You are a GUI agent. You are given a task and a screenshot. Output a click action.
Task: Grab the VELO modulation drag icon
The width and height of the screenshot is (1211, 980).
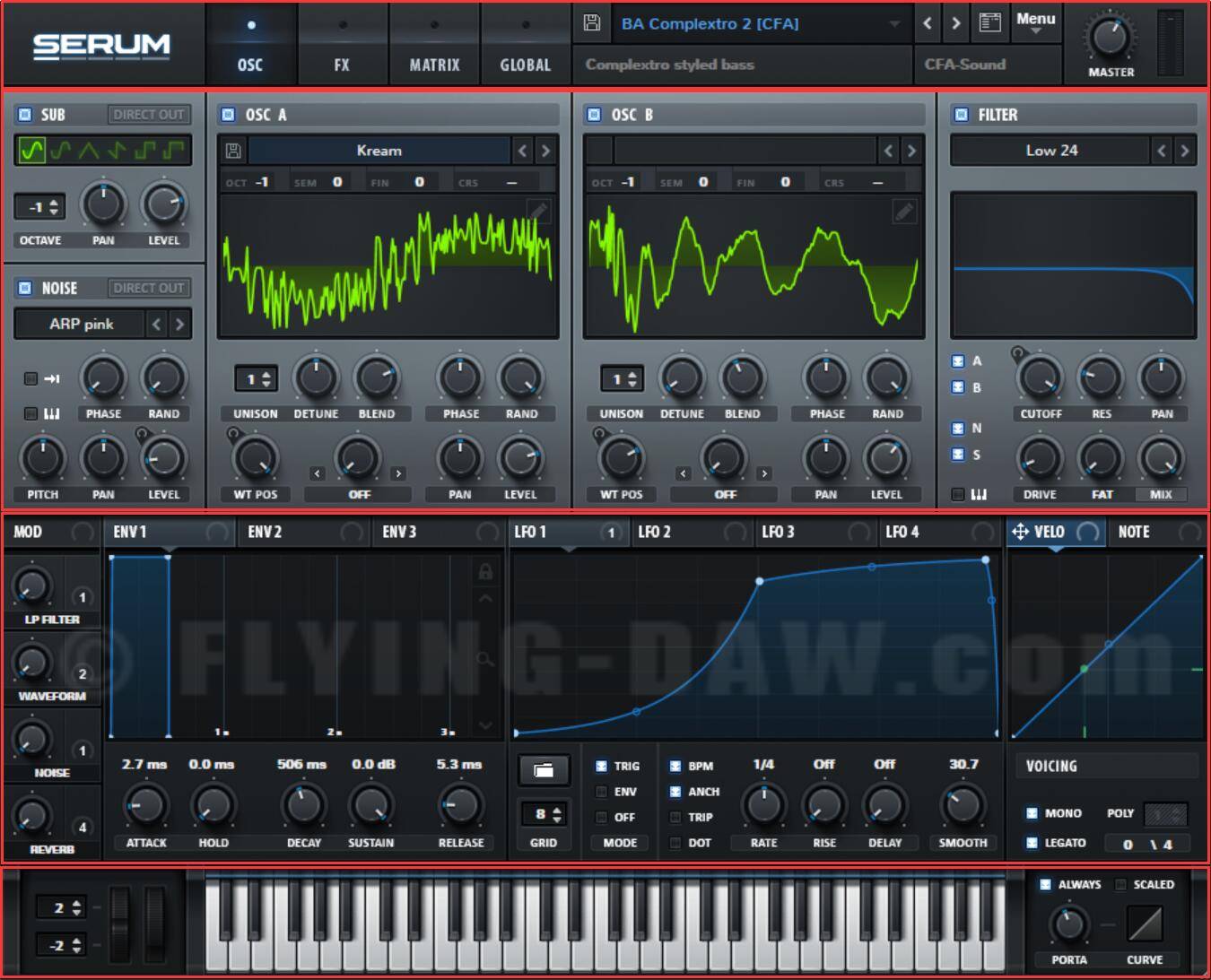(x=1020, y=532)
